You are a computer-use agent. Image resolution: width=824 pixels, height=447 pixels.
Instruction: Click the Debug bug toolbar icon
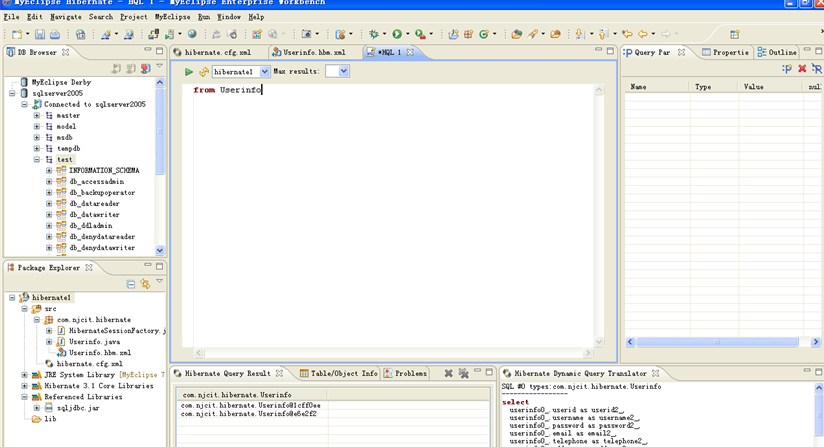[x=374, y=34]
